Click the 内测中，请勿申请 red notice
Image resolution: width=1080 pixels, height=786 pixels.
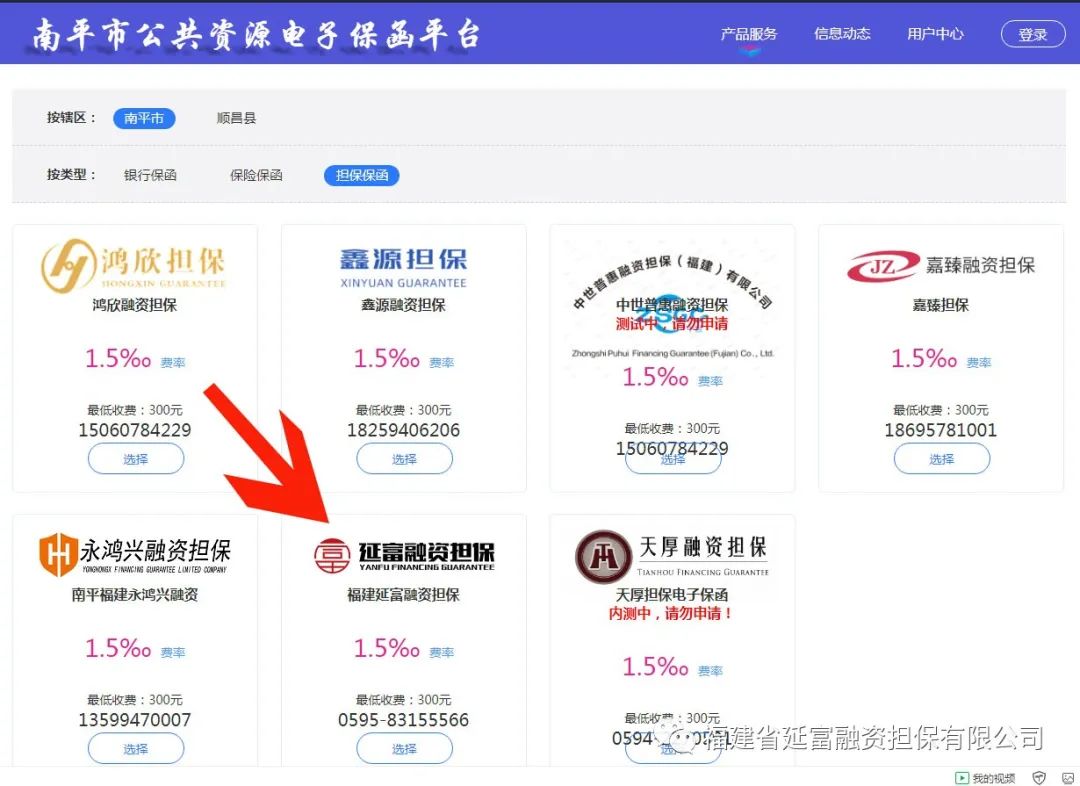click(x=672, y=613)
